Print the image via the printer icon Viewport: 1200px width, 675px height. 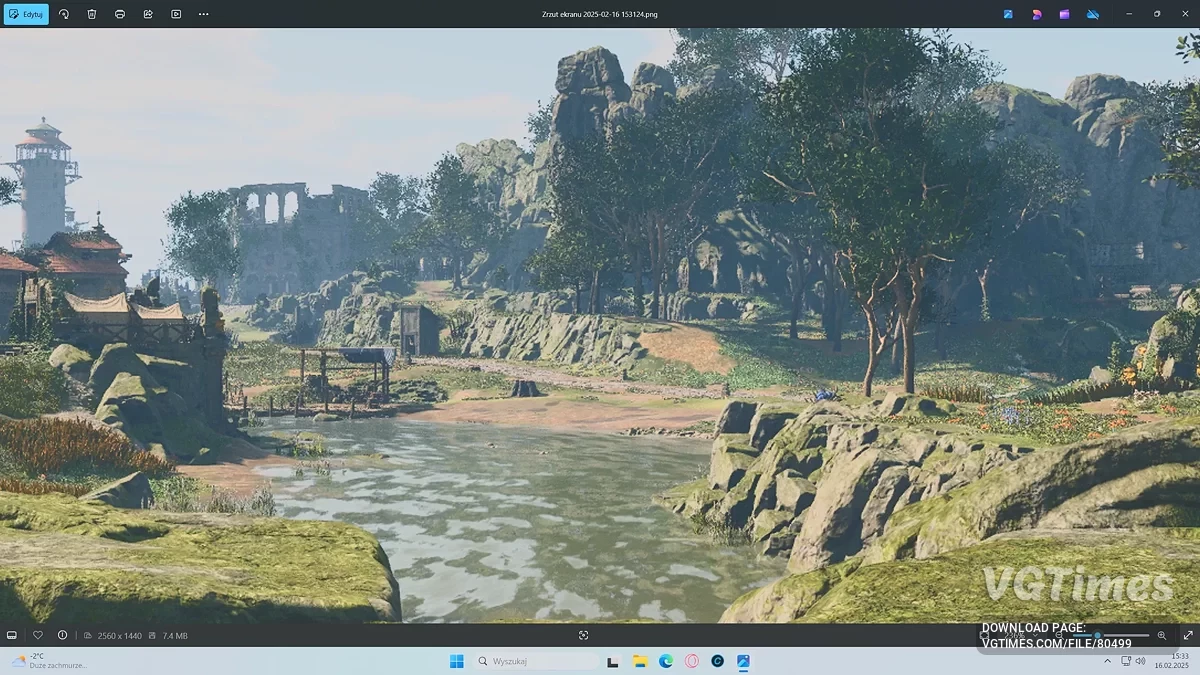[120, 14]
